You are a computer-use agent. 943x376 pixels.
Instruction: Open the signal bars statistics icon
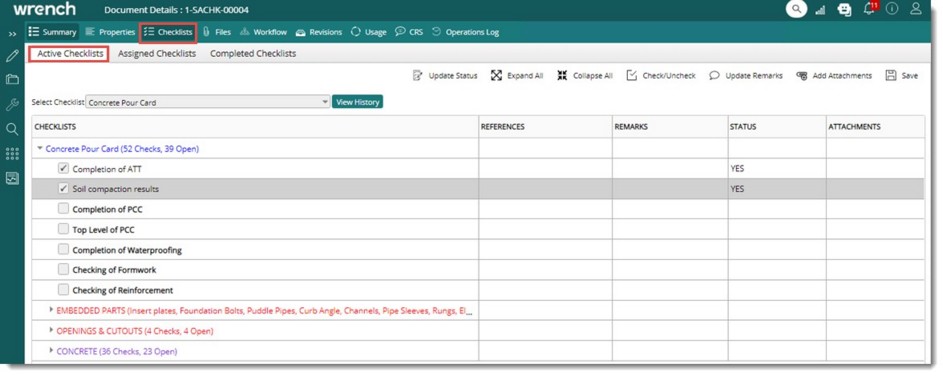[x=820, y=10]
